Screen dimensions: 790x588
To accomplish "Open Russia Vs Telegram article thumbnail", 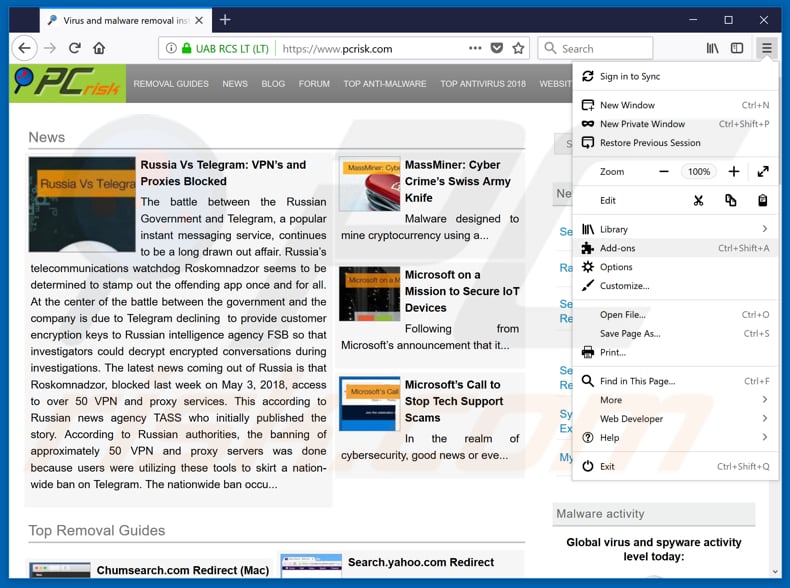I will [x=82, y=205].
